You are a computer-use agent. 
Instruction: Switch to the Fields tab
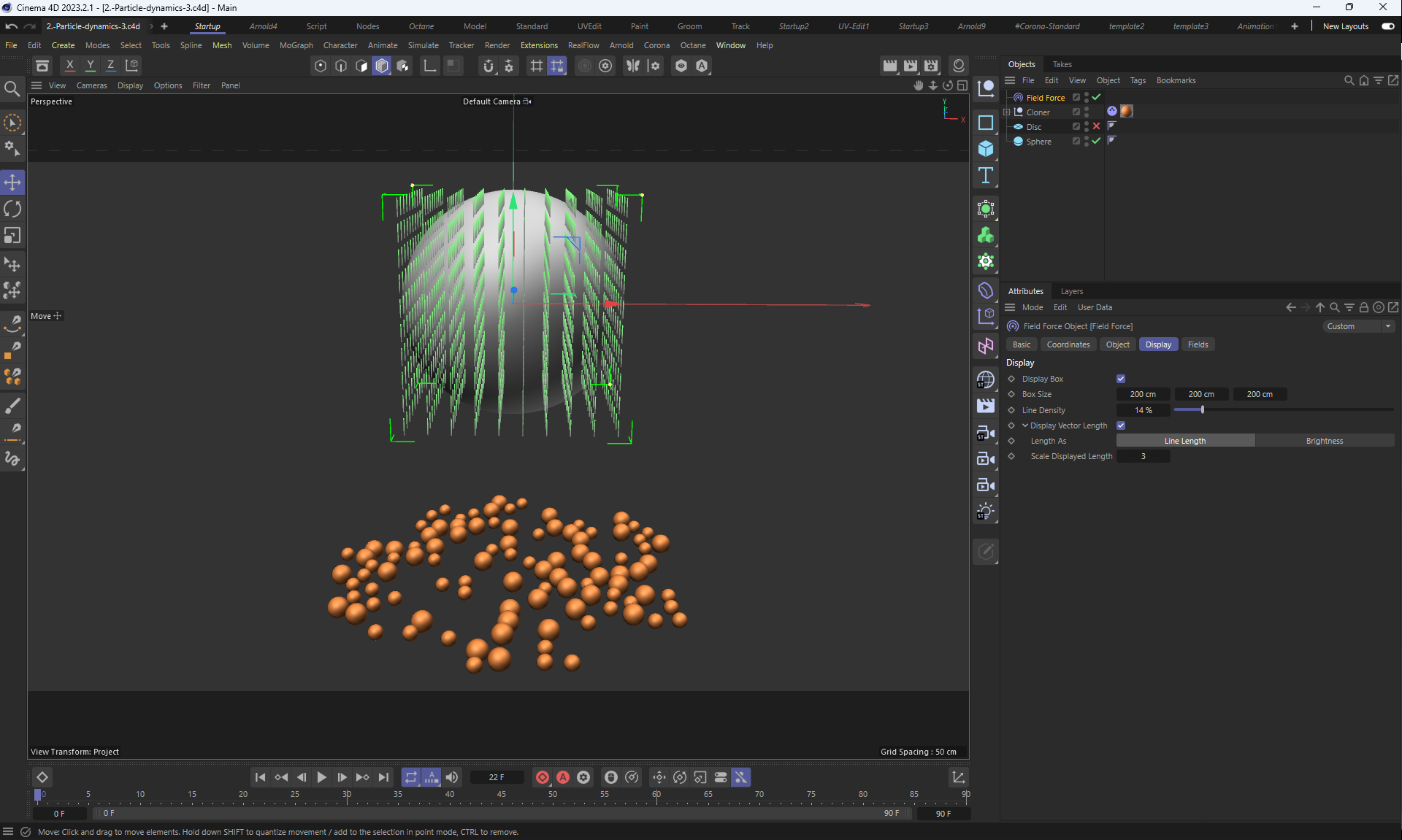pos(1198,344)
